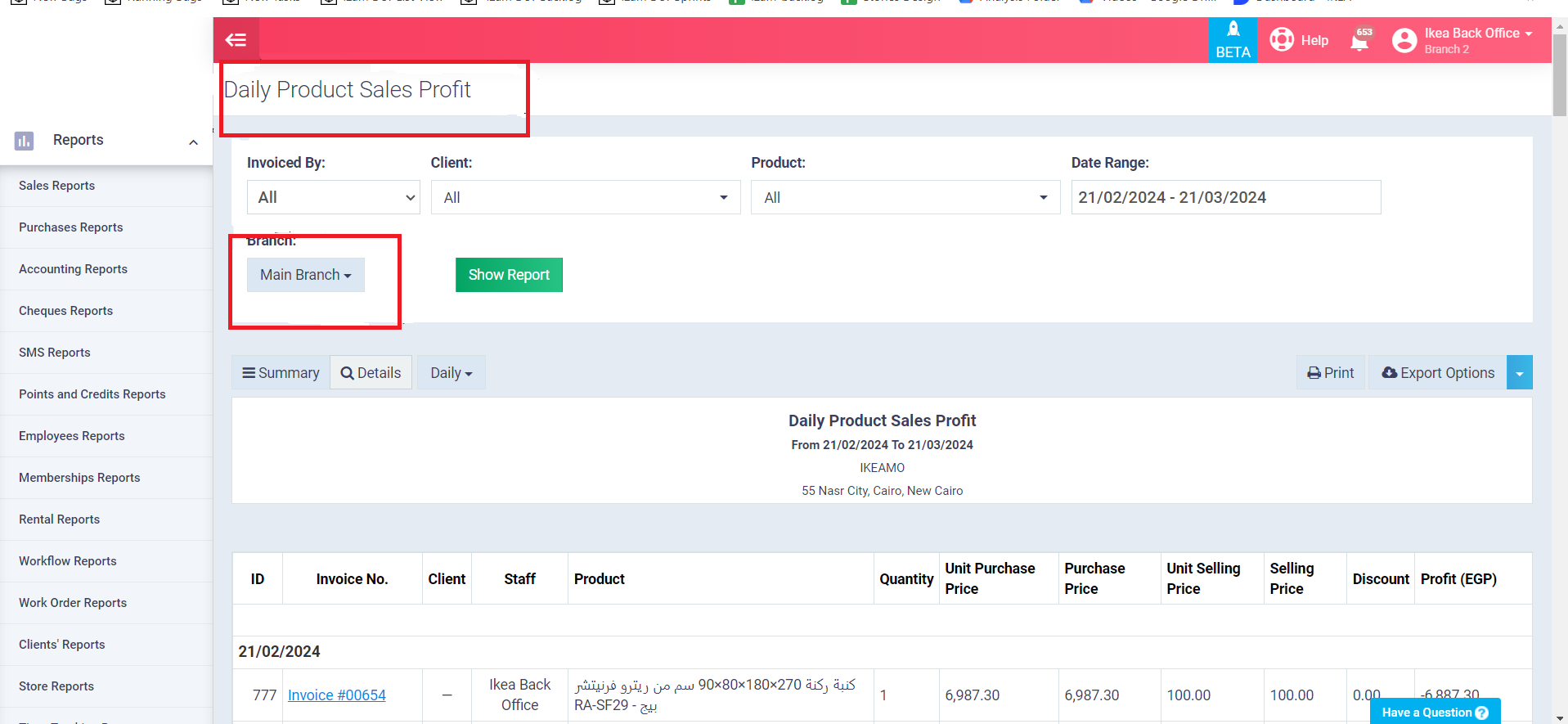Screen dimensions: 1568x724
Task: Select the Main Branch dropdown
Action: tap(305, 275)
